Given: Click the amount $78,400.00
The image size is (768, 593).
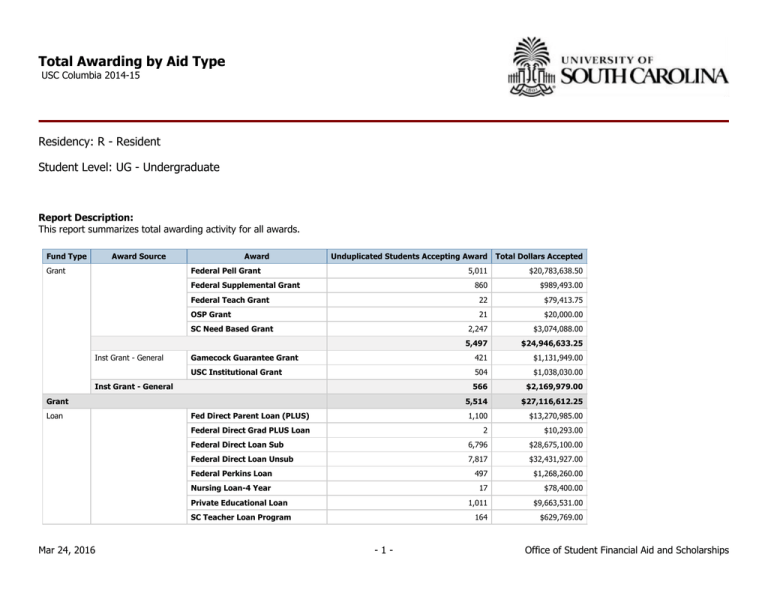Looking at the screenshot, I should [563, 488].
